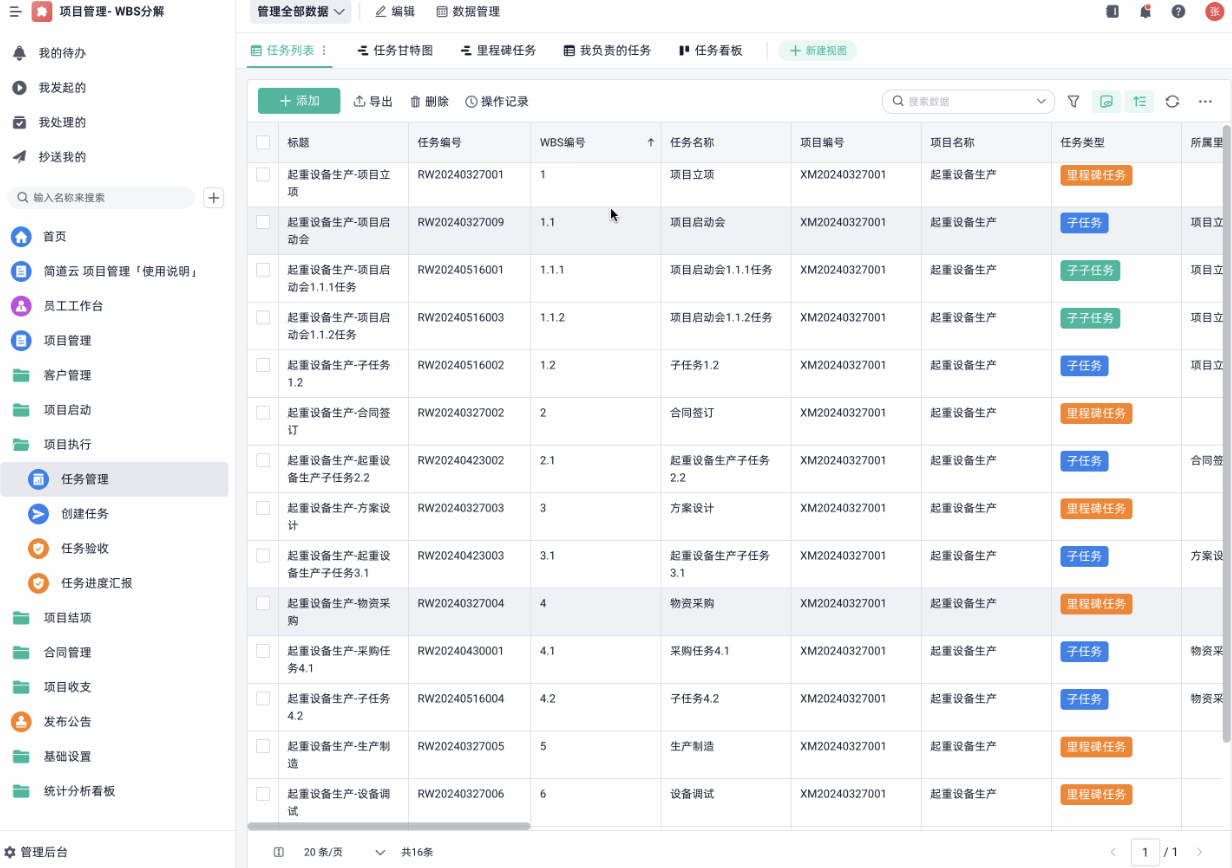Viewport: 1232px width, 868px height.
Task: Toggle the tree hierarchy view icon
Action: (1139, 101)
